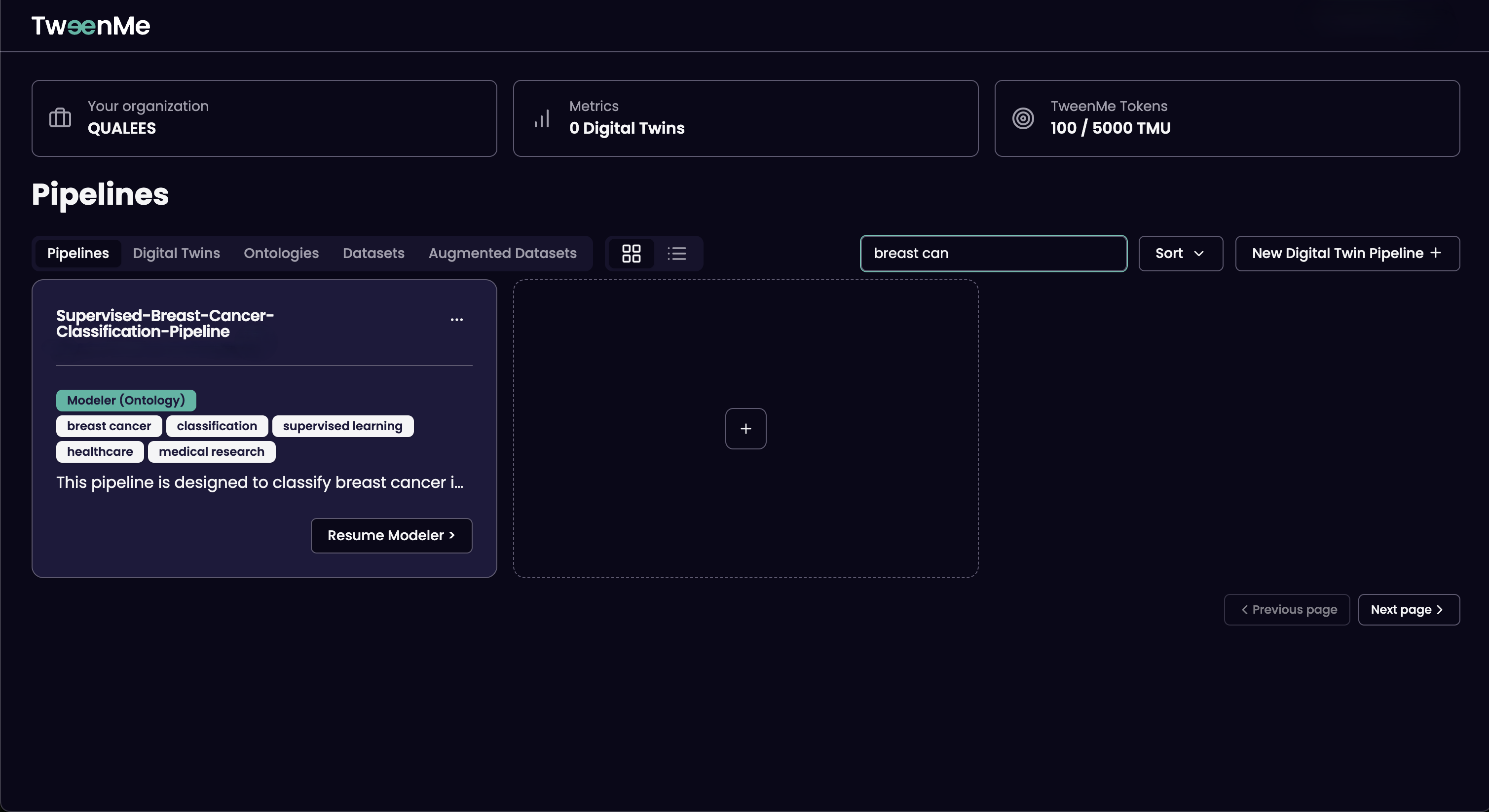Screen dimensions: 1489x812
Task: Click the Previous page button
Action: pyautogui.click(x=1287, y=610)
